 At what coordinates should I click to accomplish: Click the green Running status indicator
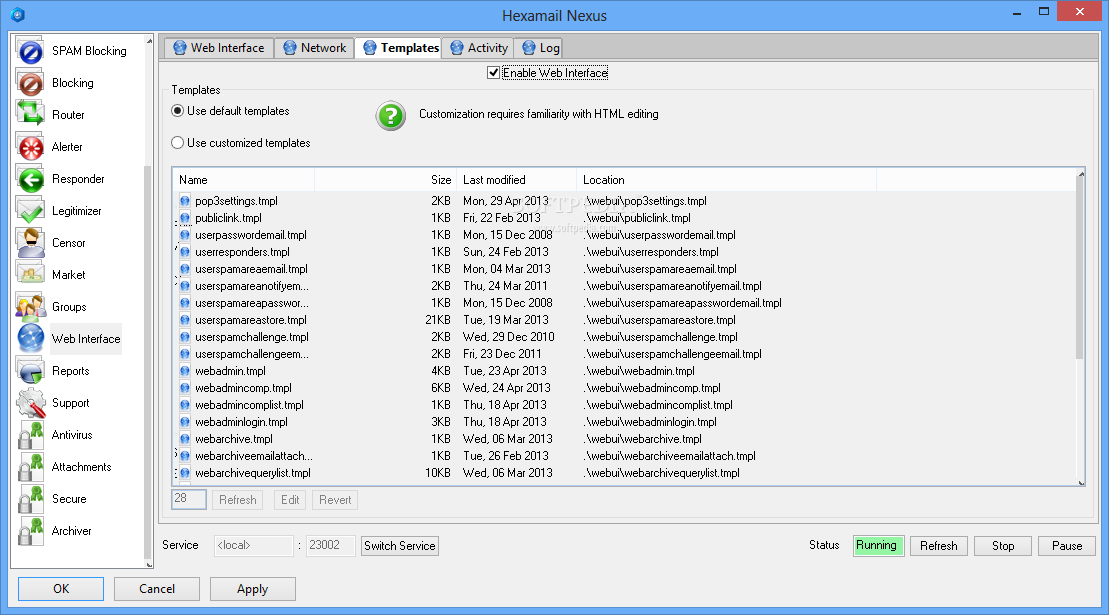(x=878, y=546)
